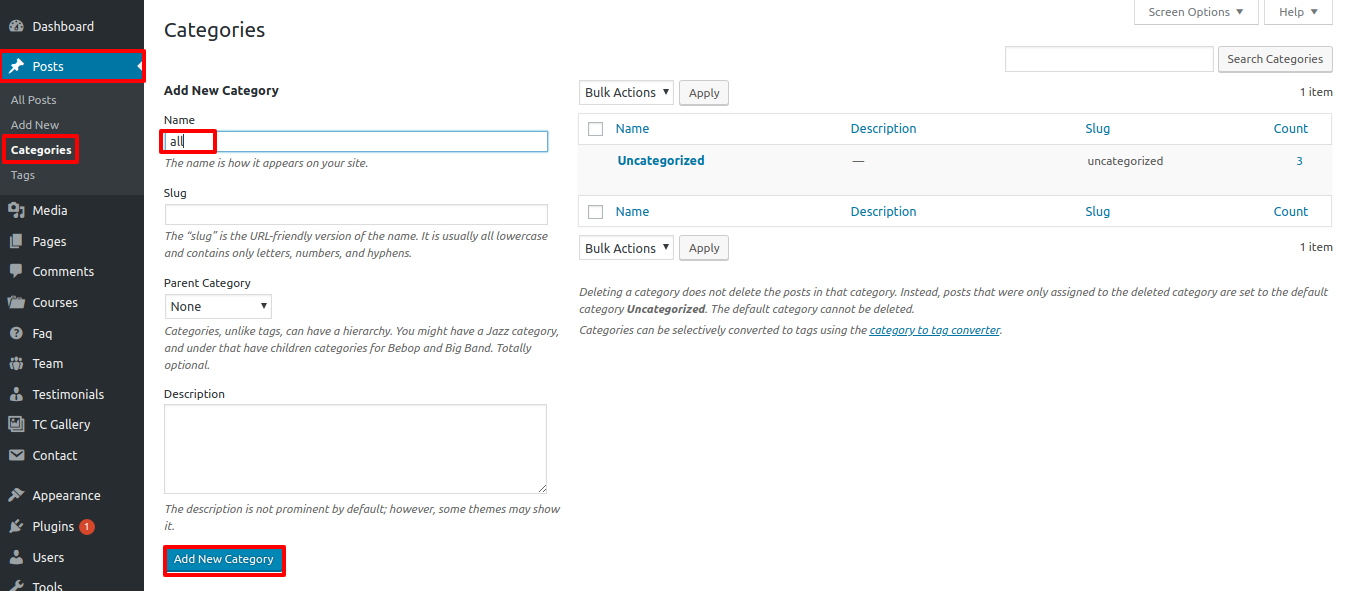Click the Contact envelope icon
This screenshot has height=591, width=1351.
coord(16,456)
